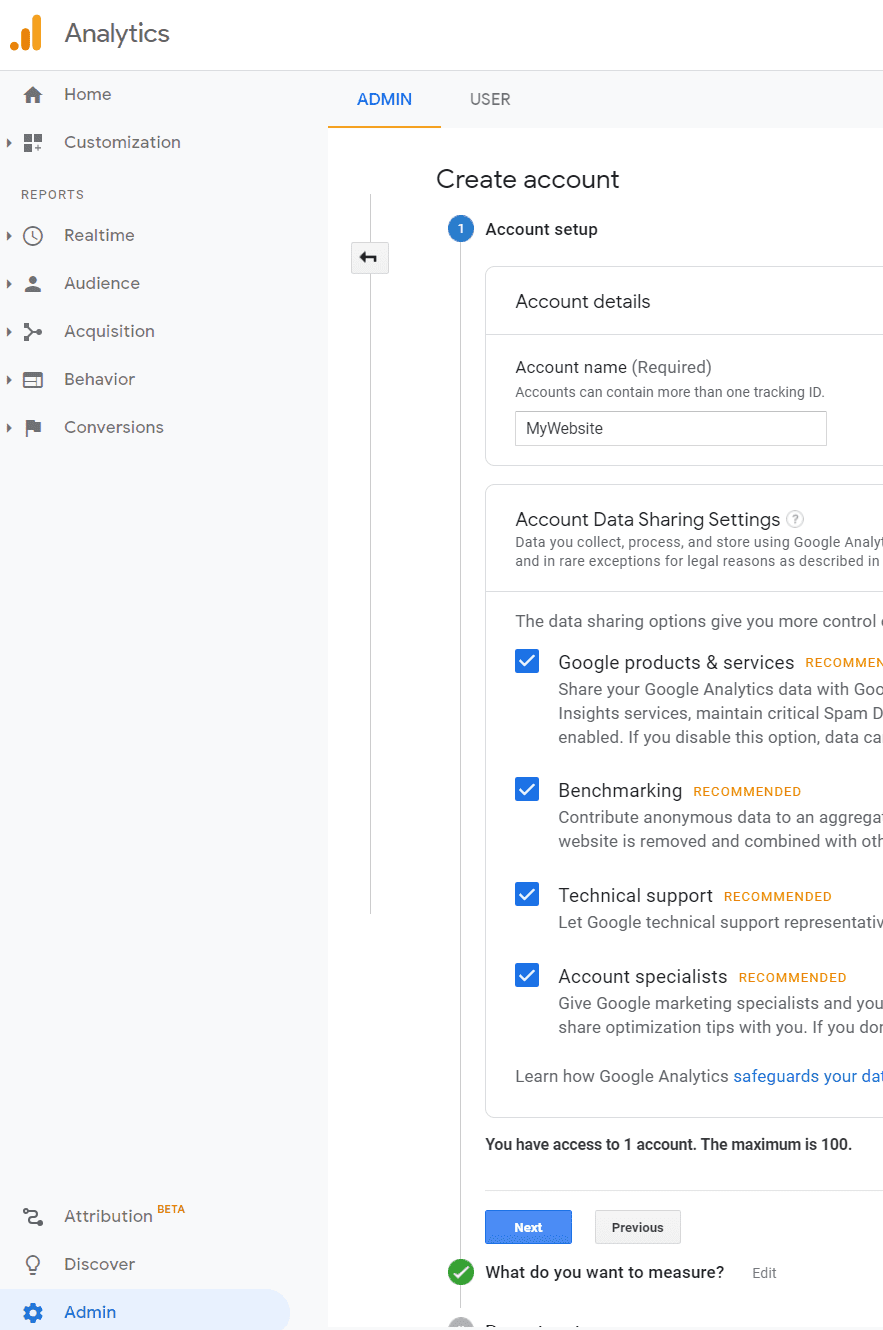The width and height of the screenshot is (883, 1330).
Task: Click Edit next to measure step
Action: click(764, 1273)
